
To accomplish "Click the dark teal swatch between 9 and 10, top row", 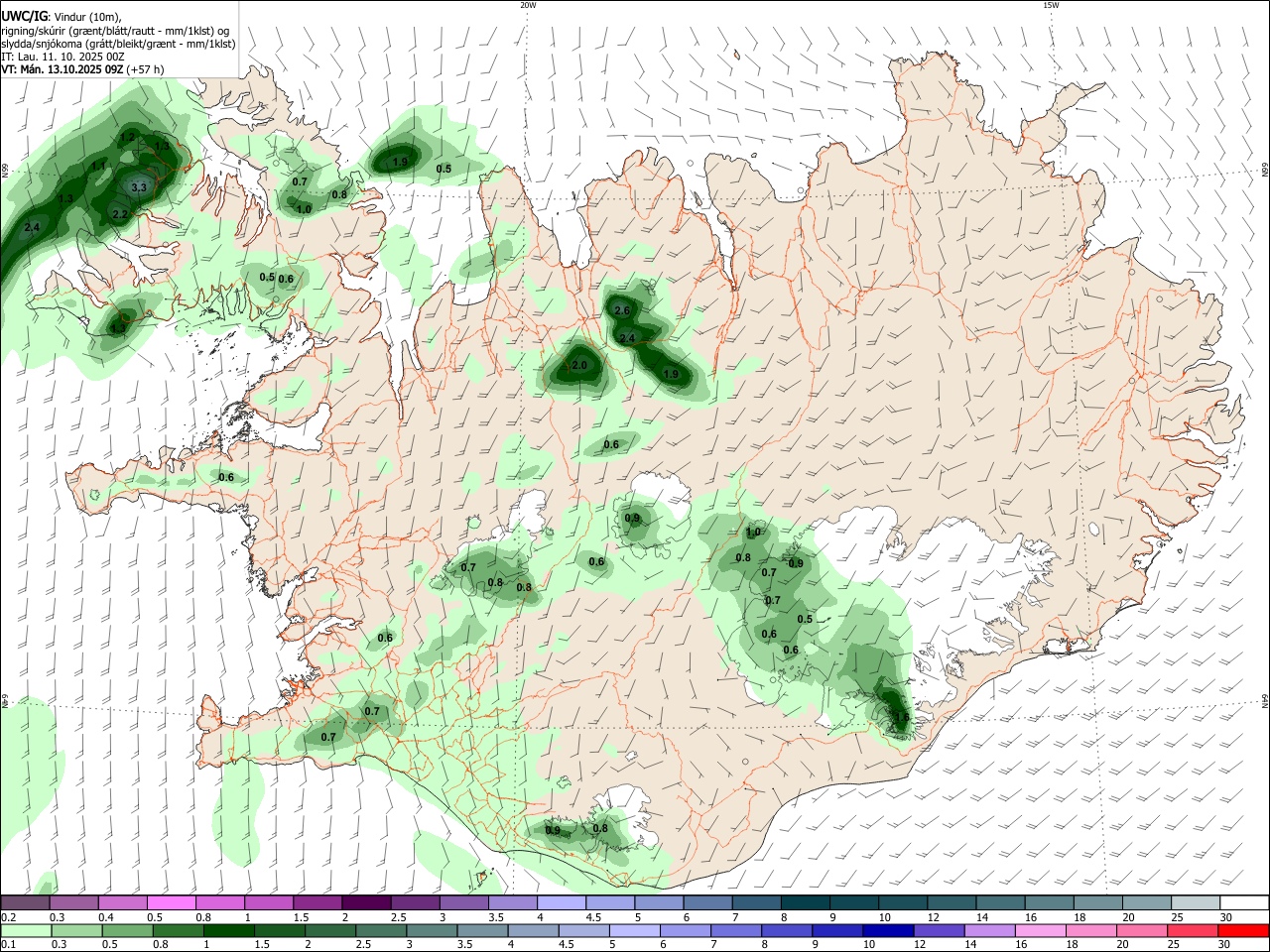I will [x=853, y=902].
